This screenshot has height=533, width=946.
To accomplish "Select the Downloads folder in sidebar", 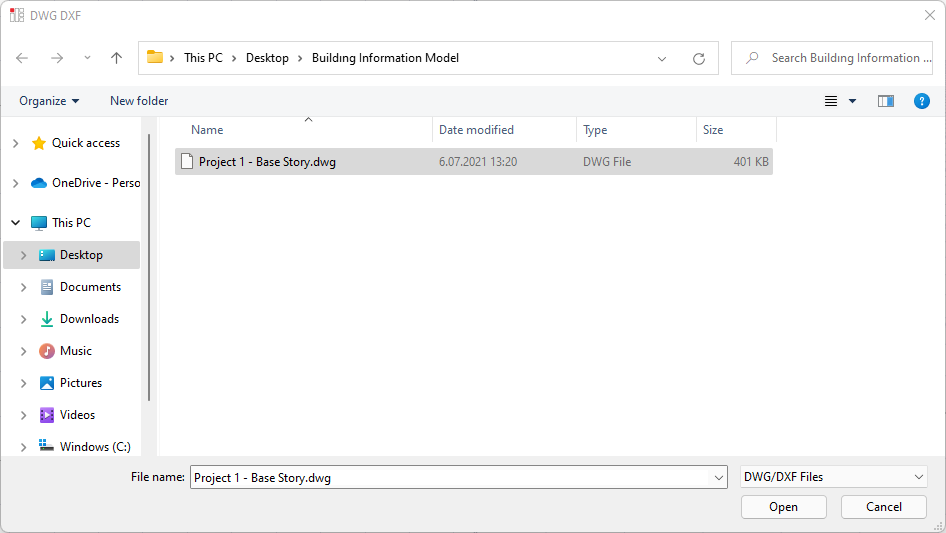I will [89, 319].
